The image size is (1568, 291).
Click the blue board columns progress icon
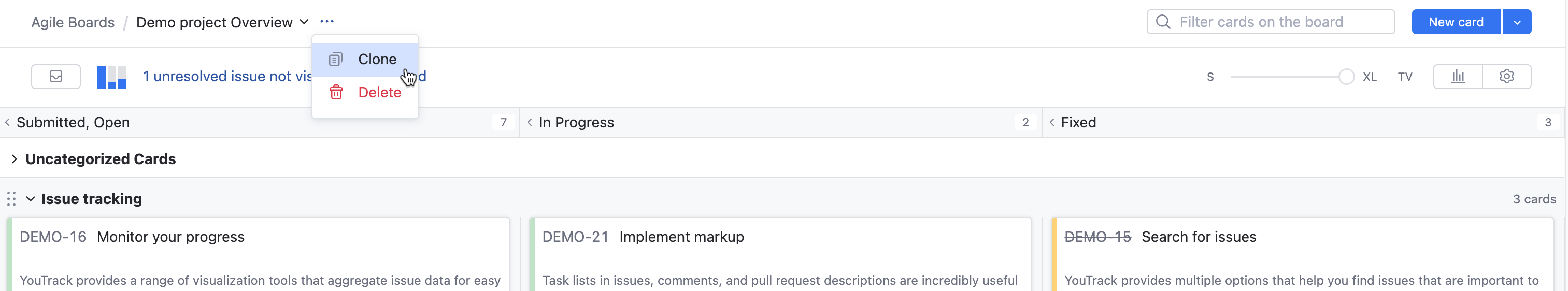click(112, 77)
